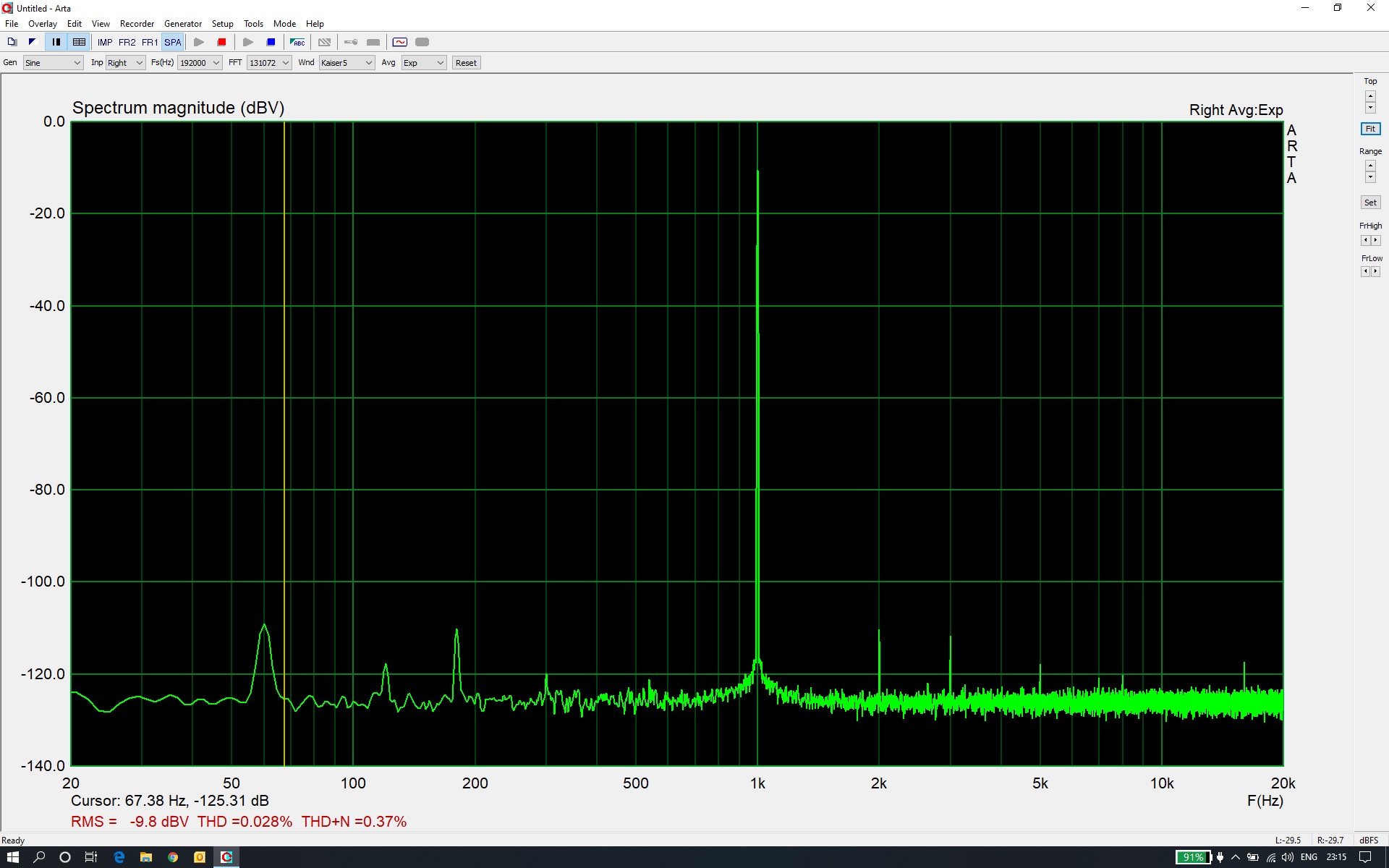Open the Tools menu
This screenshot has width=1389, height=868.
[253, 24]
